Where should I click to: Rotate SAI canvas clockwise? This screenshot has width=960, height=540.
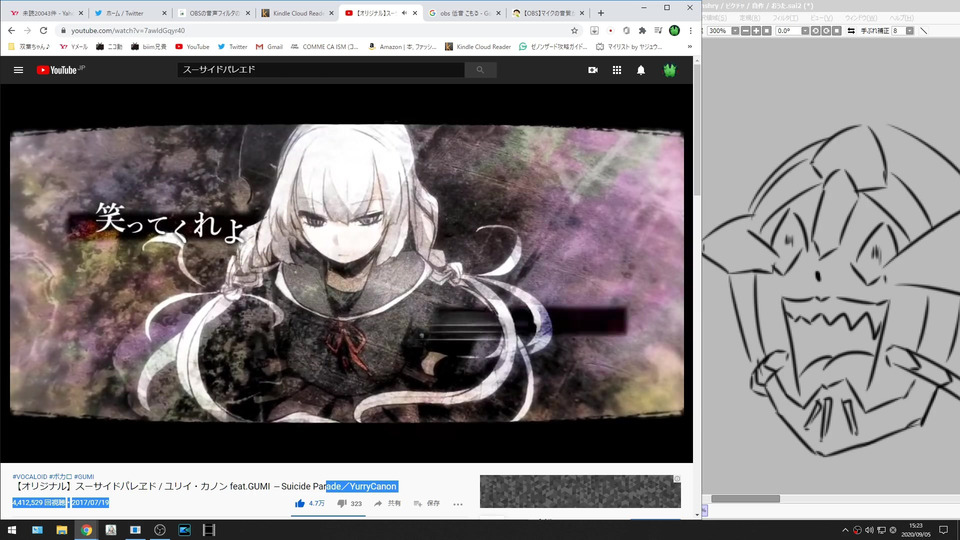pyautogui.click(x=826, y=31)
